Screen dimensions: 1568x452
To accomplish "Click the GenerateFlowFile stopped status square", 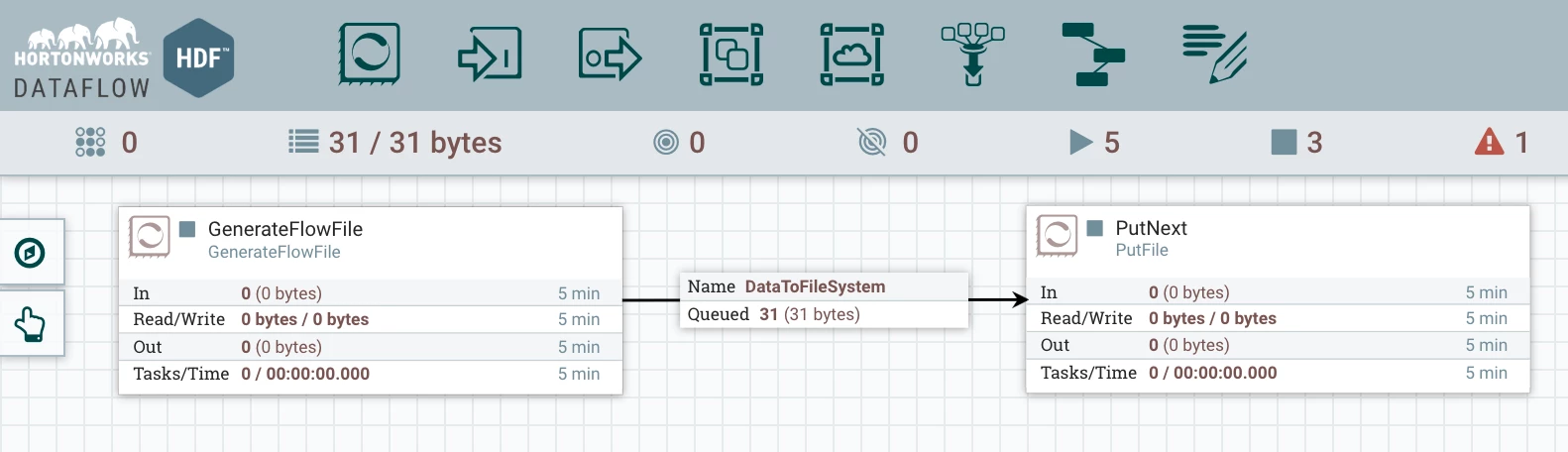I will 187,229.
